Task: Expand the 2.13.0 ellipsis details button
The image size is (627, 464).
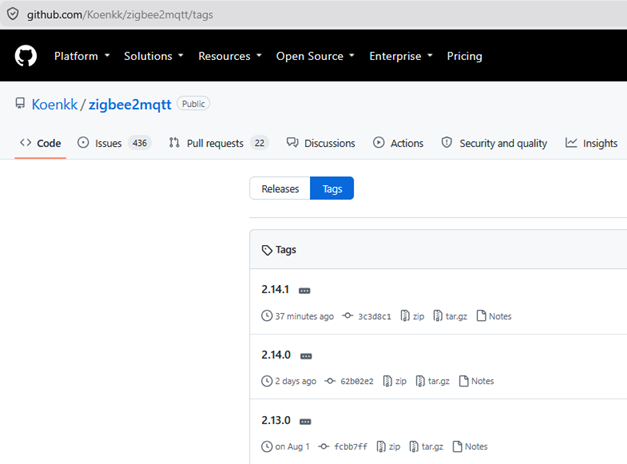Action: (x=306, y=422)
